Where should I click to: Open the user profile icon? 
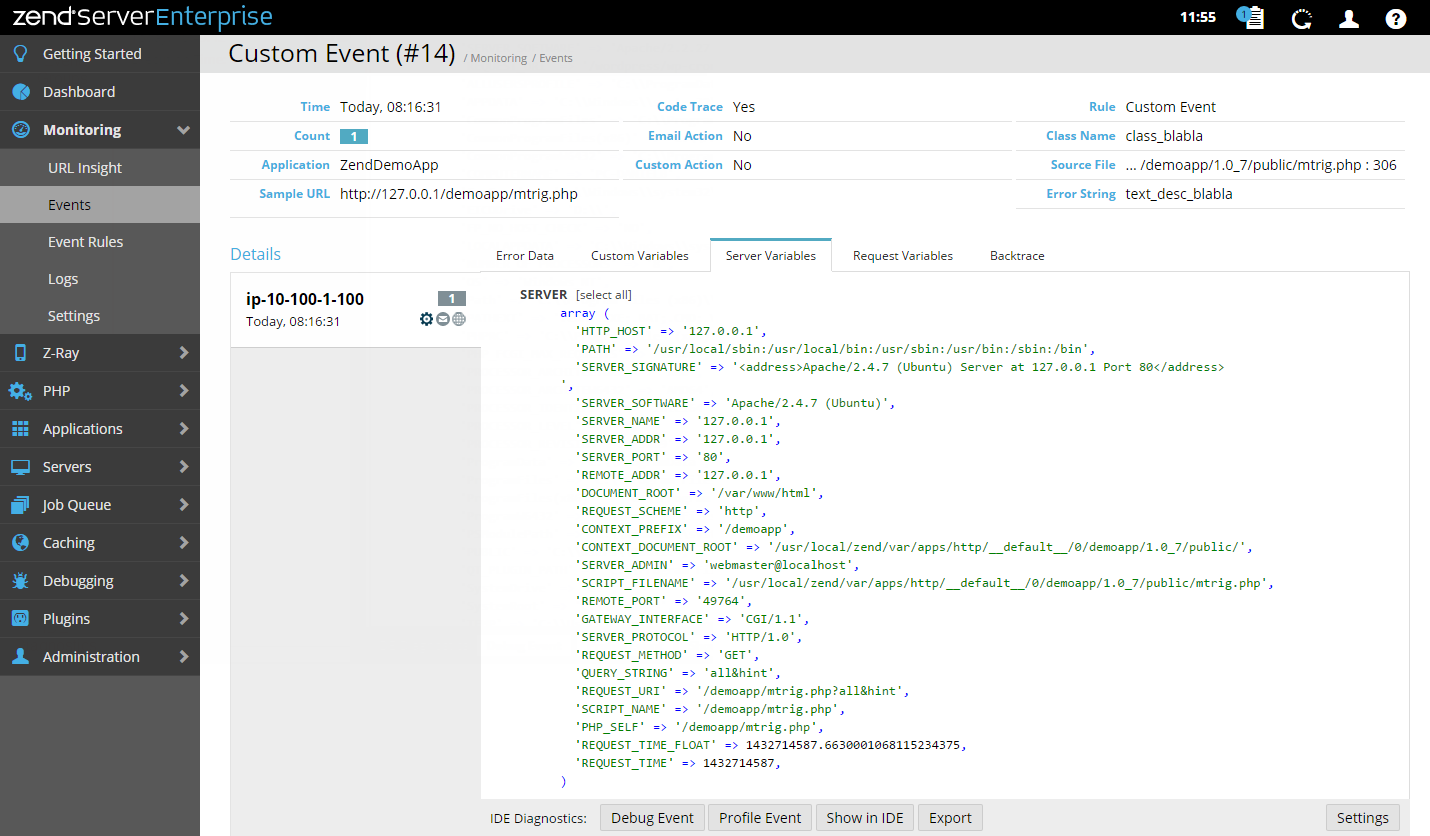click(1348, 18)
